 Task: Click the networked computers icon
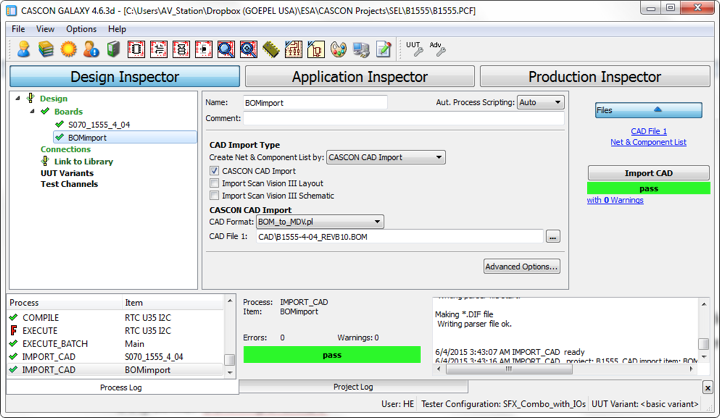361,49
